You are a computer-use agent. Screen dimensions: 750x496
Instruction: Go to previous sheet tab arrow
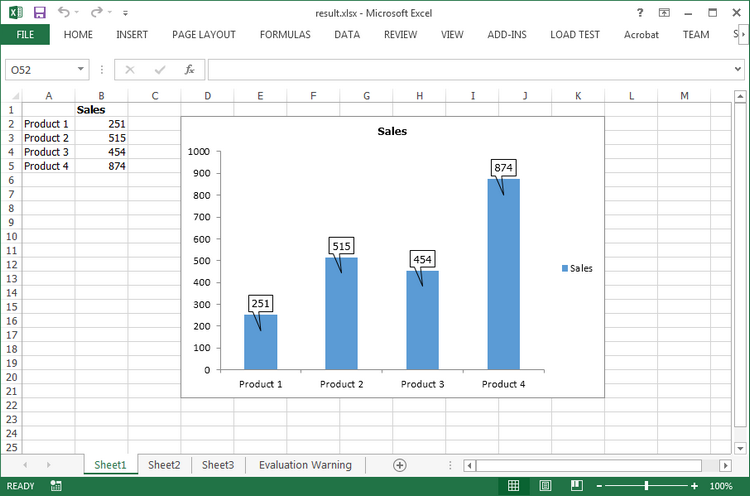coord(25,465)
